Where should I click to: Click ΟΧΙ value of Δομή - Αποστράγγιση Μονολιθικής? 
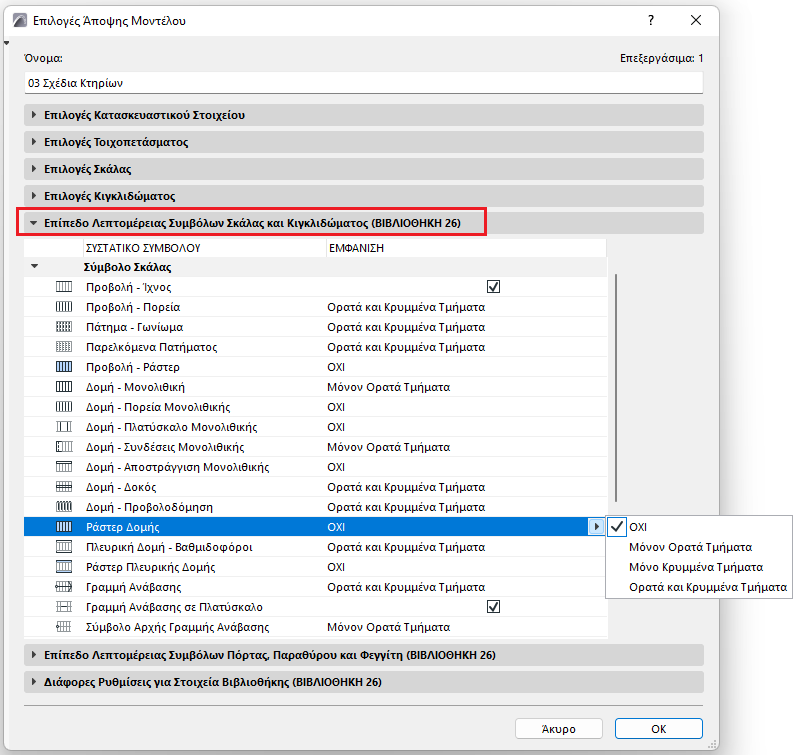pos(336,467)
